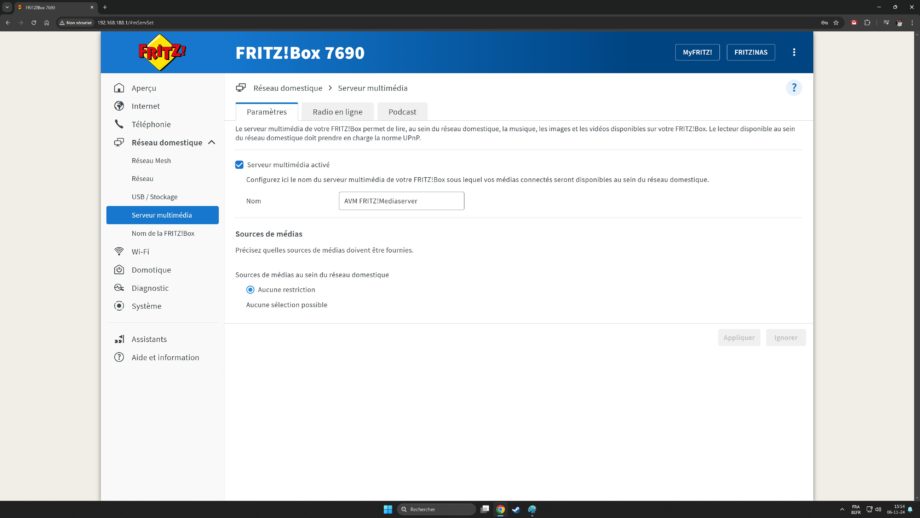Screen dimensions: 920x518
Task: Open Aide et information label
Action: 165,357
